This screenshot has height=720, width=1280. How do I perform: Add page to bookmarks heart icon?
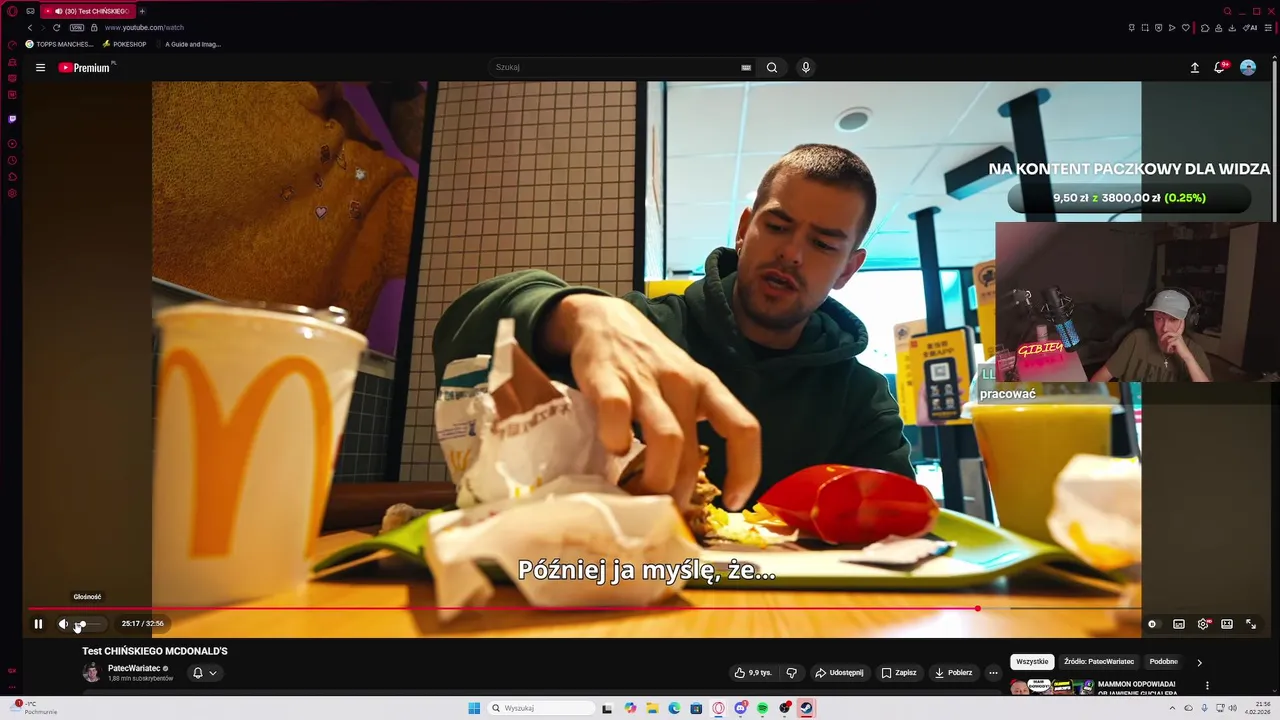pyautogui.click(x=1186, y=28)
